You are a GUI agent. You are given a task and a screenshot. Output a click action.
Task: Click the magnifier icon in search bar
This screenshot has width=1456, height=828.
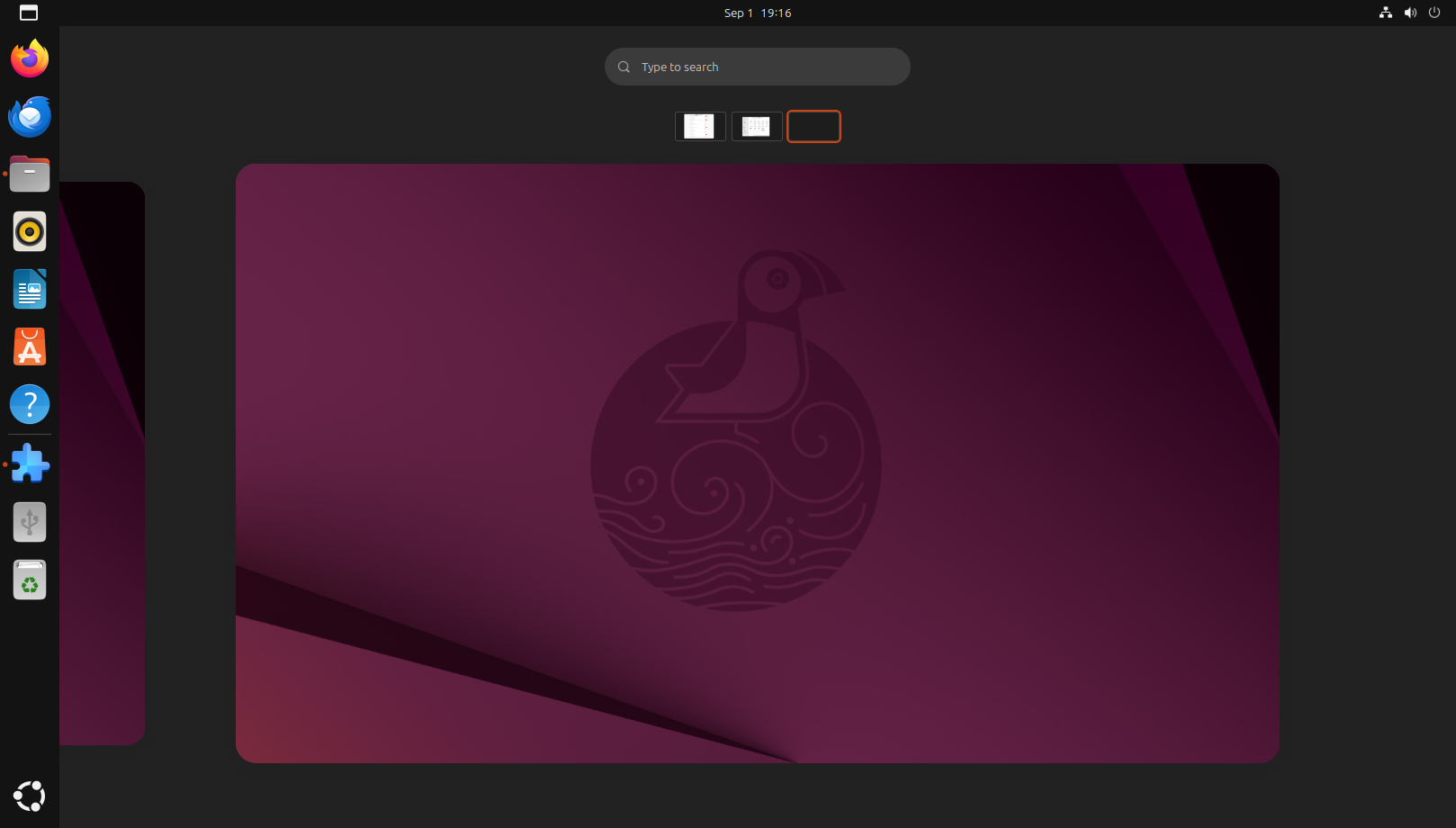624,67
